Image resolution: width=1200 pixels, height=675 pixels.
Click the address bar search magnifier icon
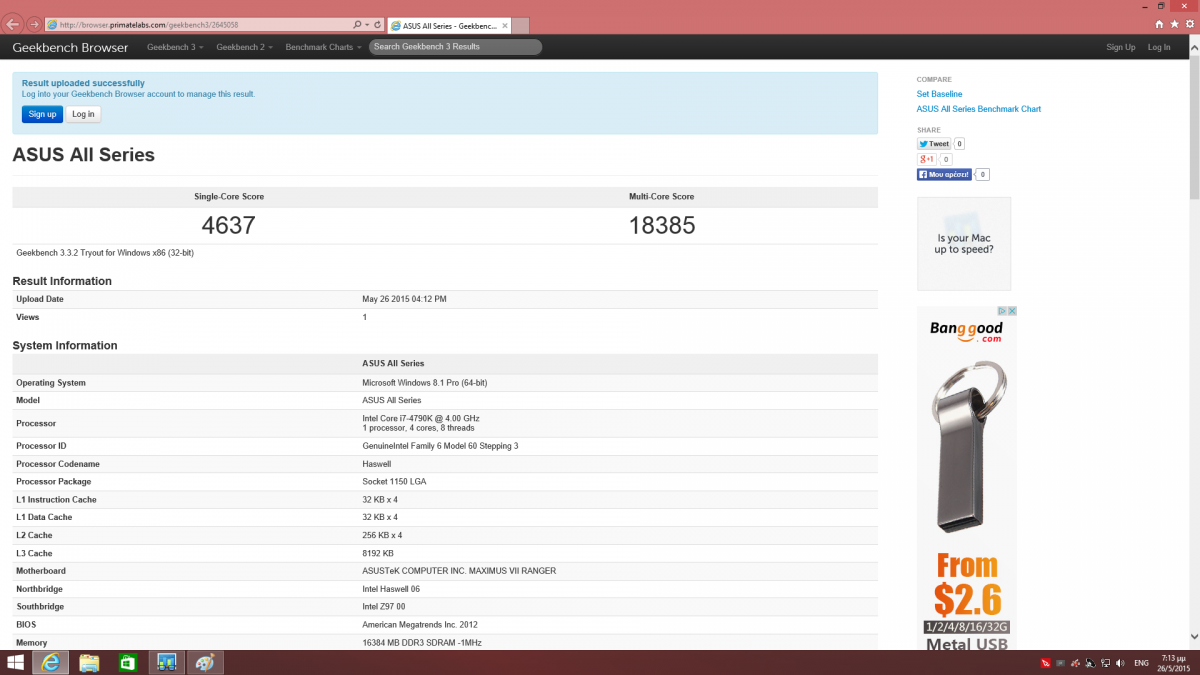pos(357,24)
